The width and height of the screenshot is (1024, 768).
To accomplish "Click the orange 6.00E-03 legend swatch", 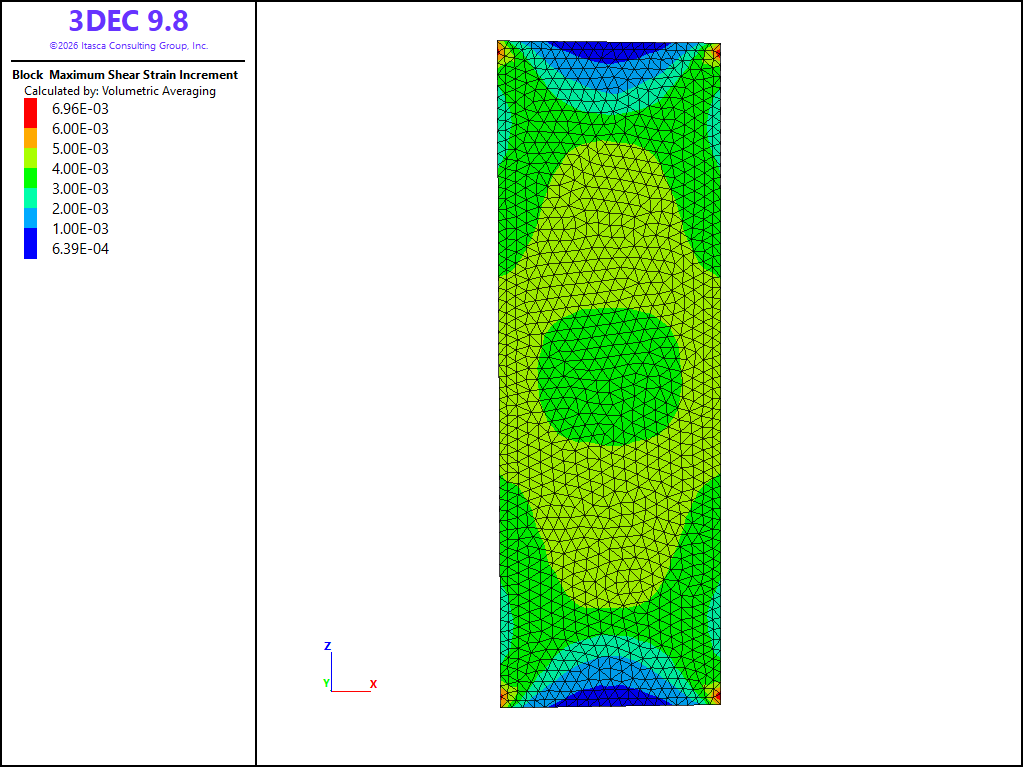I will click(x=31, y=138).
